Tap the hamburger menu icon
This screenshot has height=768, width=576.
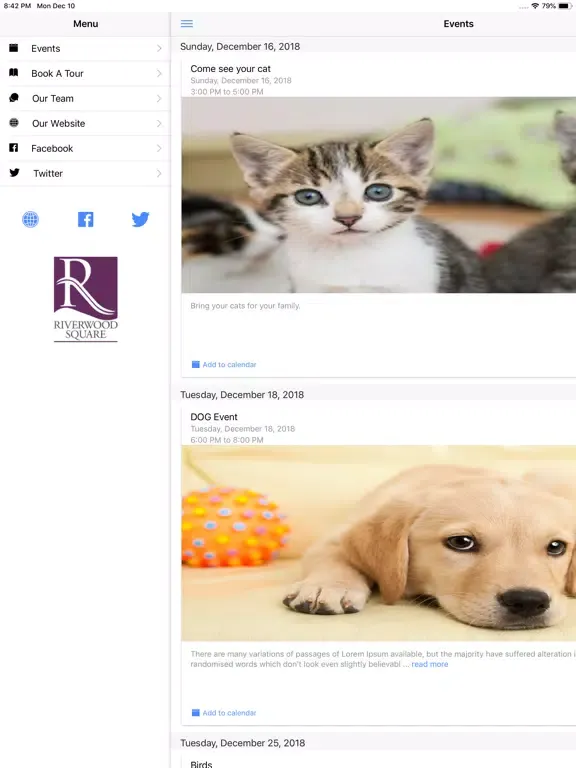pyautogui.click(x=187, y=24)
